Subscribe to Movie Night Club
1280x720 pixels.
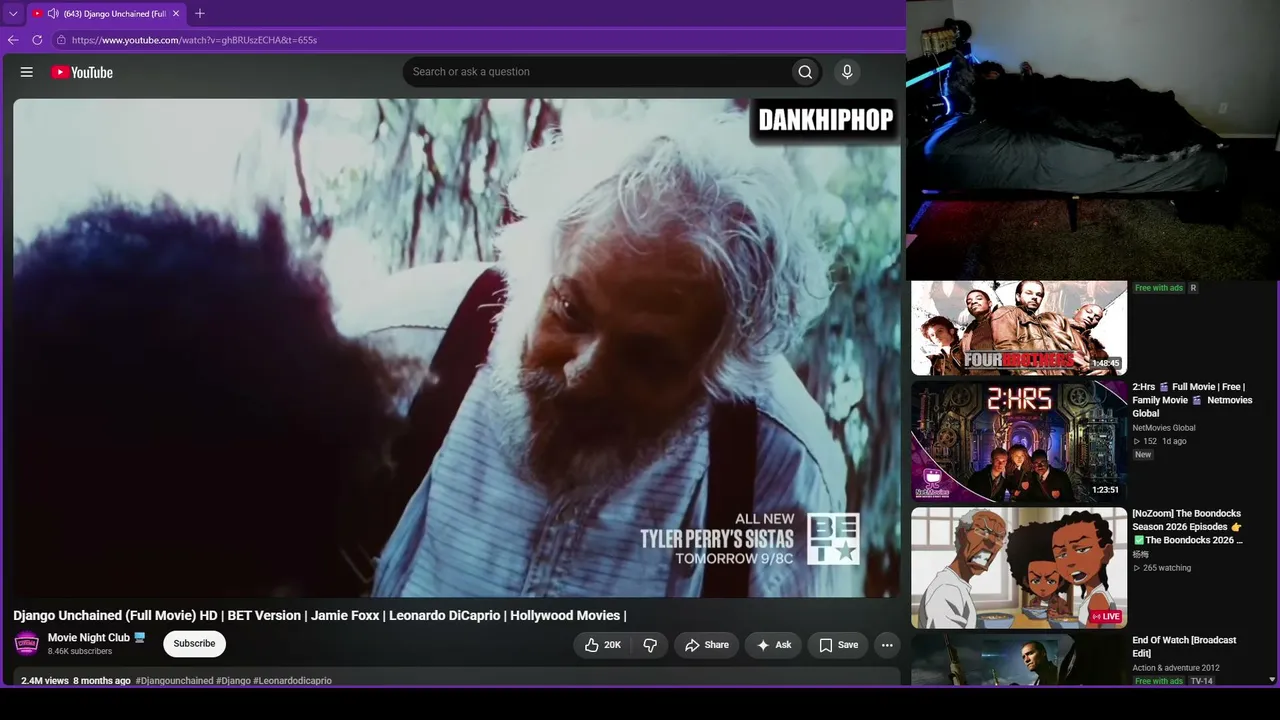pos(194,644)
